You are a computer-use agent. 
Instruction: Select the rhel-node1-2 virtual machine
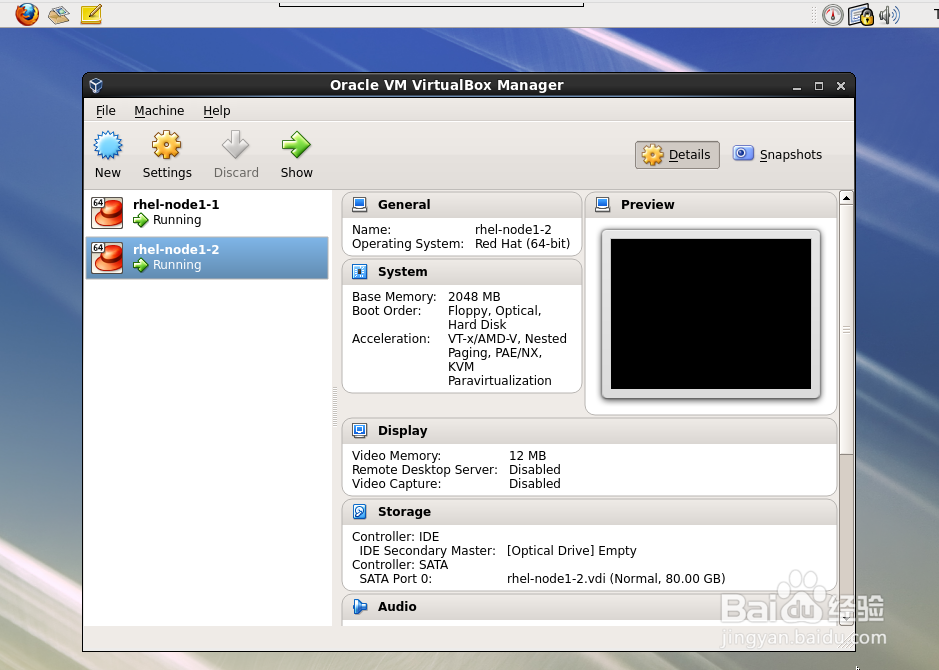[207, 257]
